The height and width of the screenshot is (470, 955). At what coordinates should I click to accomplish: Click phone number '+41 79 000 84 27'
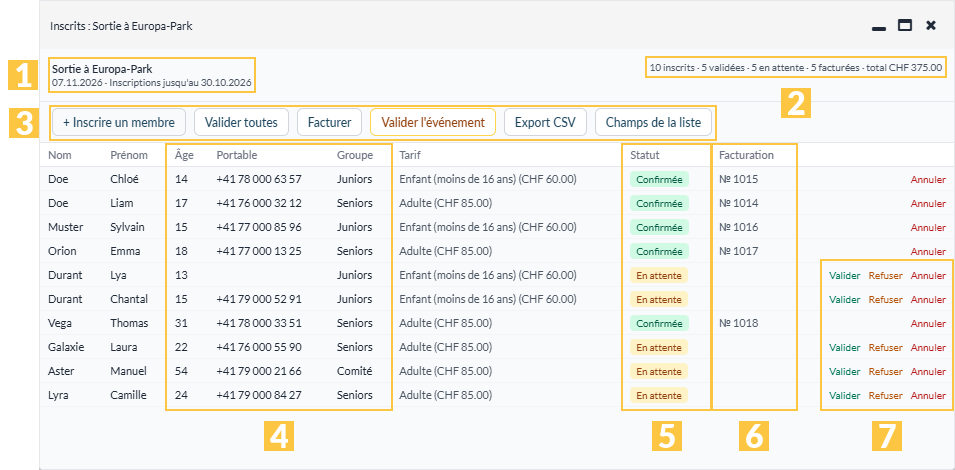point(259,395)
